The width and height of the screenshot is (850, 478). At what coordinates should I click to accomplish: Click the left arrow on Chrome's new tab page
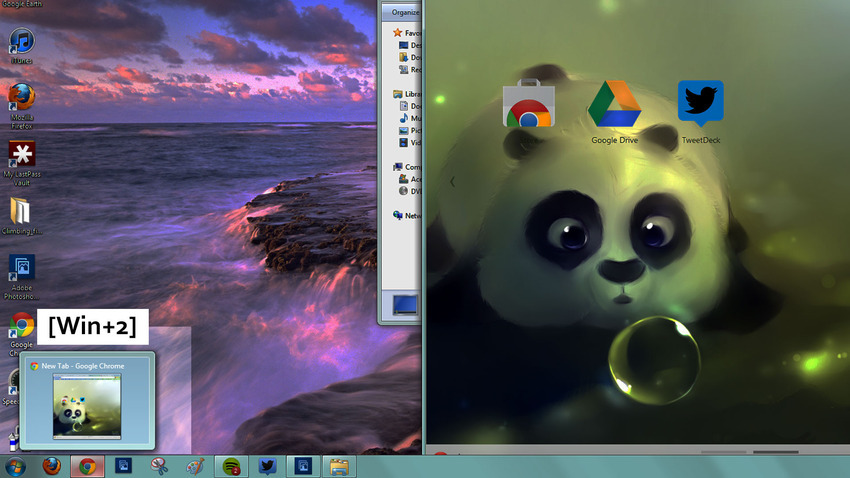(x=453, y=182)
